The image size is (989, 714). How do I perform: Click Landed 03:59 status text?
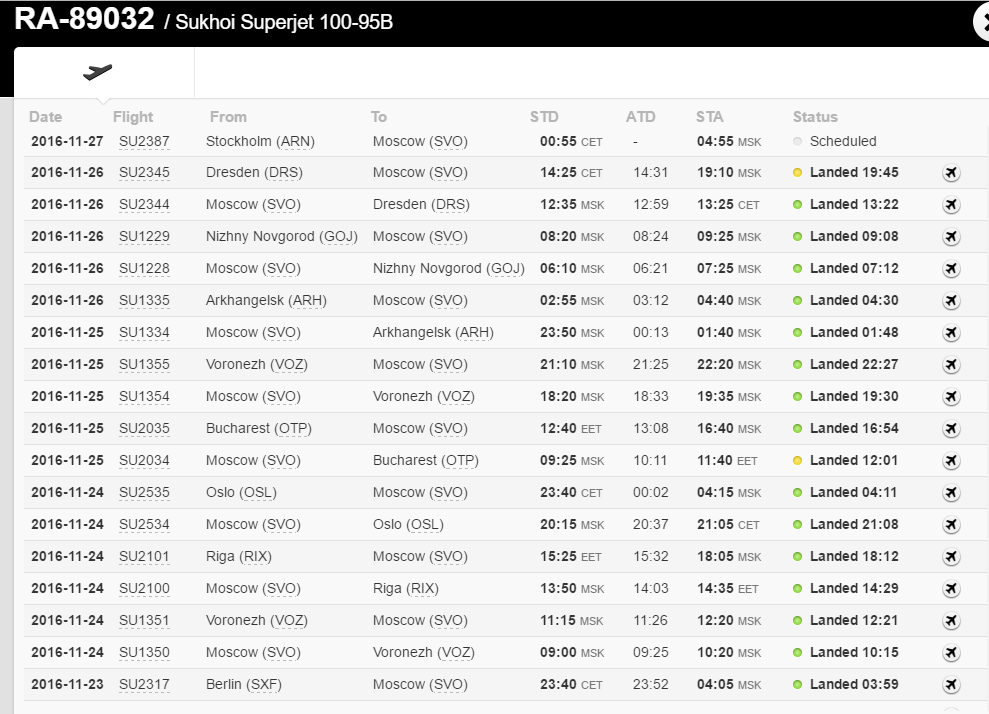854,685
